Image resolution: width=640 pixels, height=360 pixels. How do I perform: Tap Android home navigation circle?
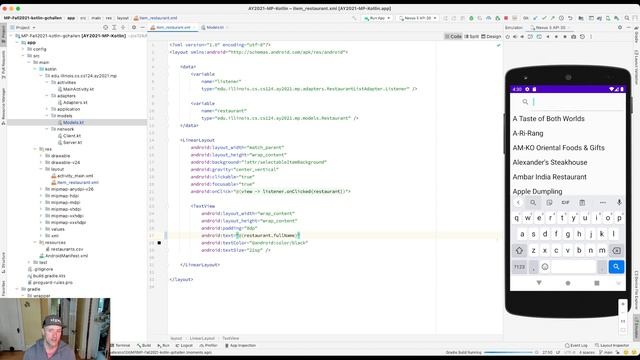(568, 283)
